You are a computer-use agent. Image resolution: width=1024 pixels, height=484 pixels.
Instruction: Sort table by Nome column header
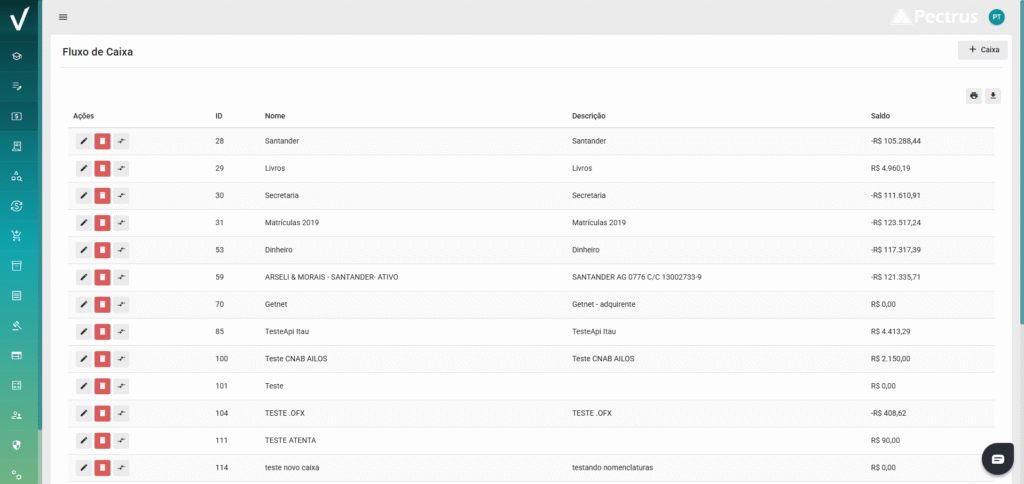[275, 116]
